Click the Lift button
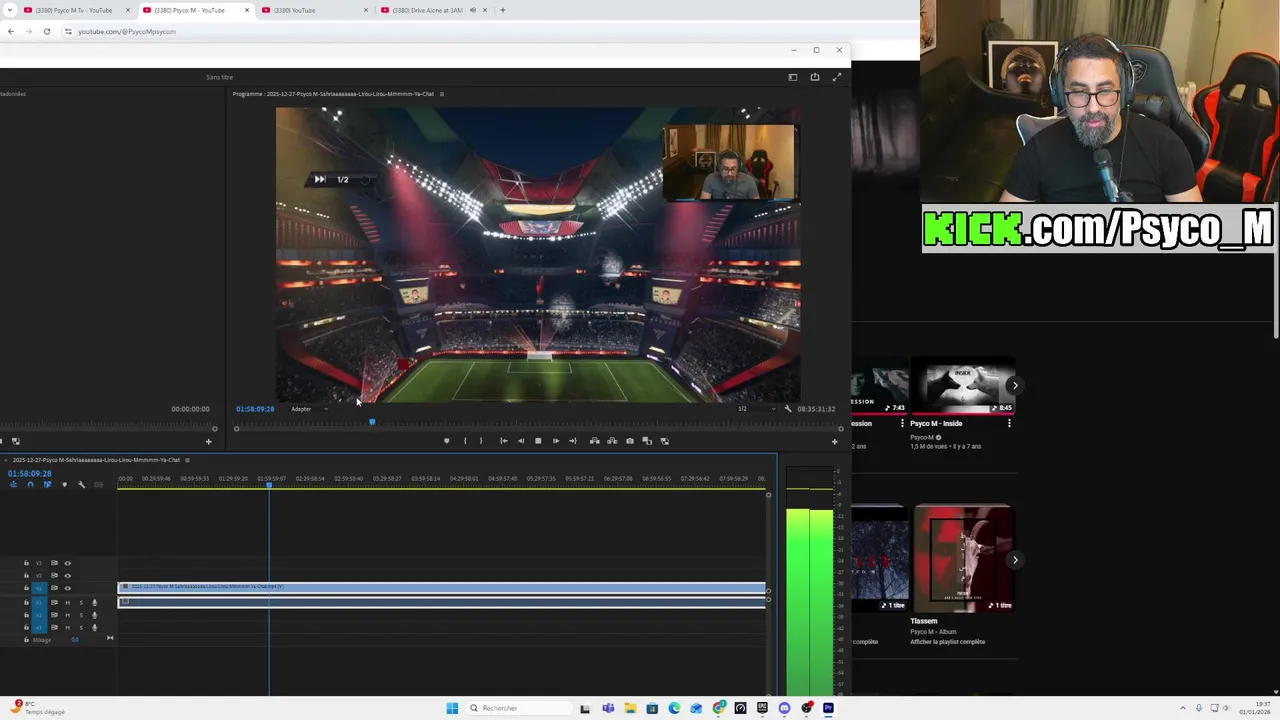Image resolution: width=1280 pixels, height=720 pixels. [594, 441]
